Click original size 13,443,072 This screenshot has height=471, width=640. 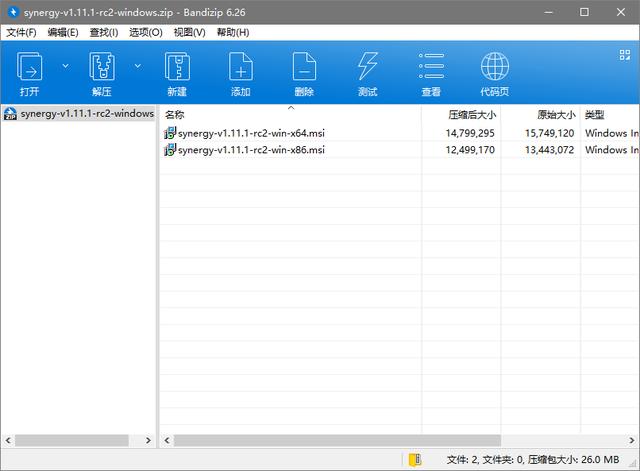(x=549, y=150)
